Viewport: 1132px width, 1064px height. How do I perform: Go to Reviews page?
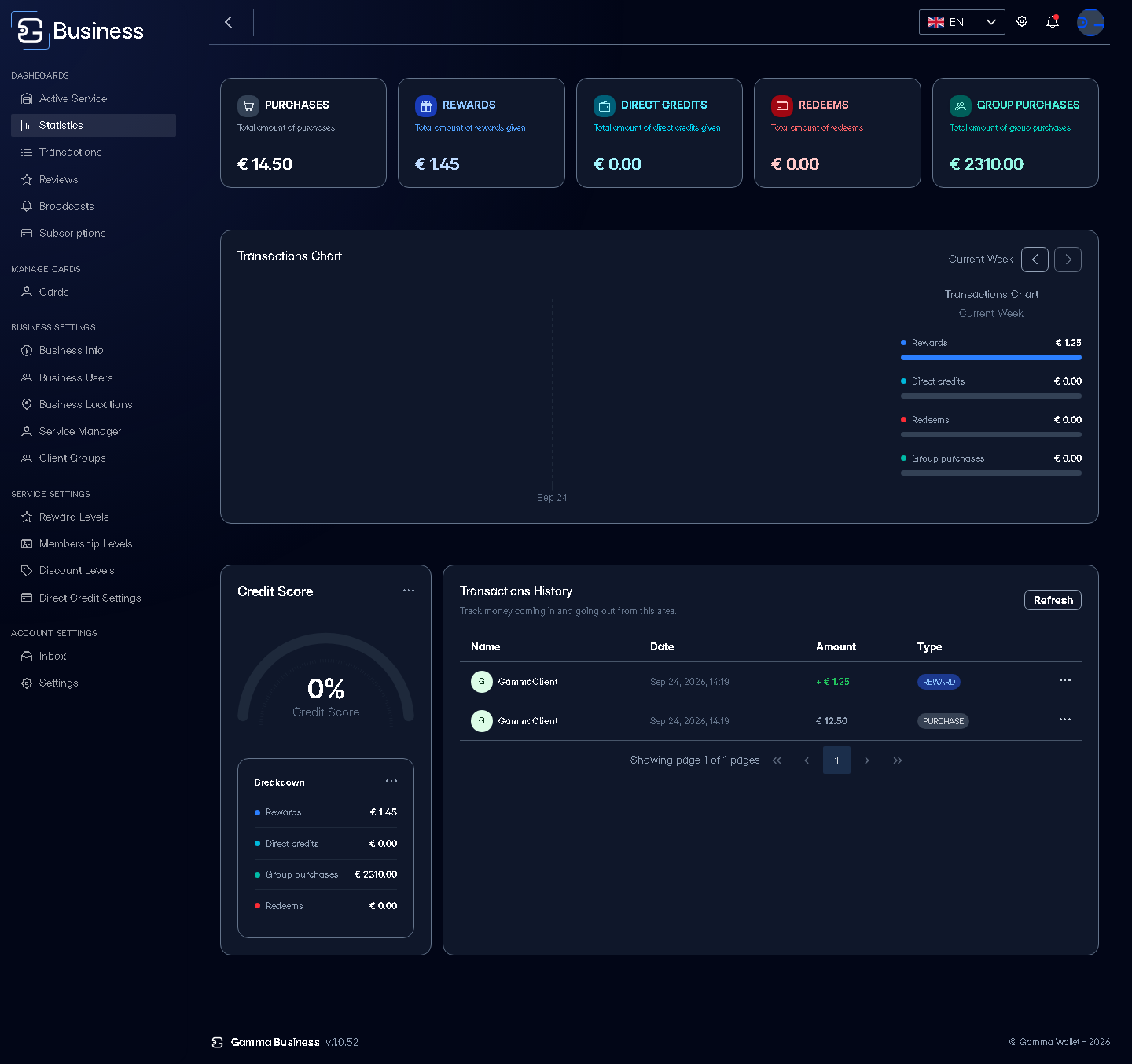pos(94,179)
